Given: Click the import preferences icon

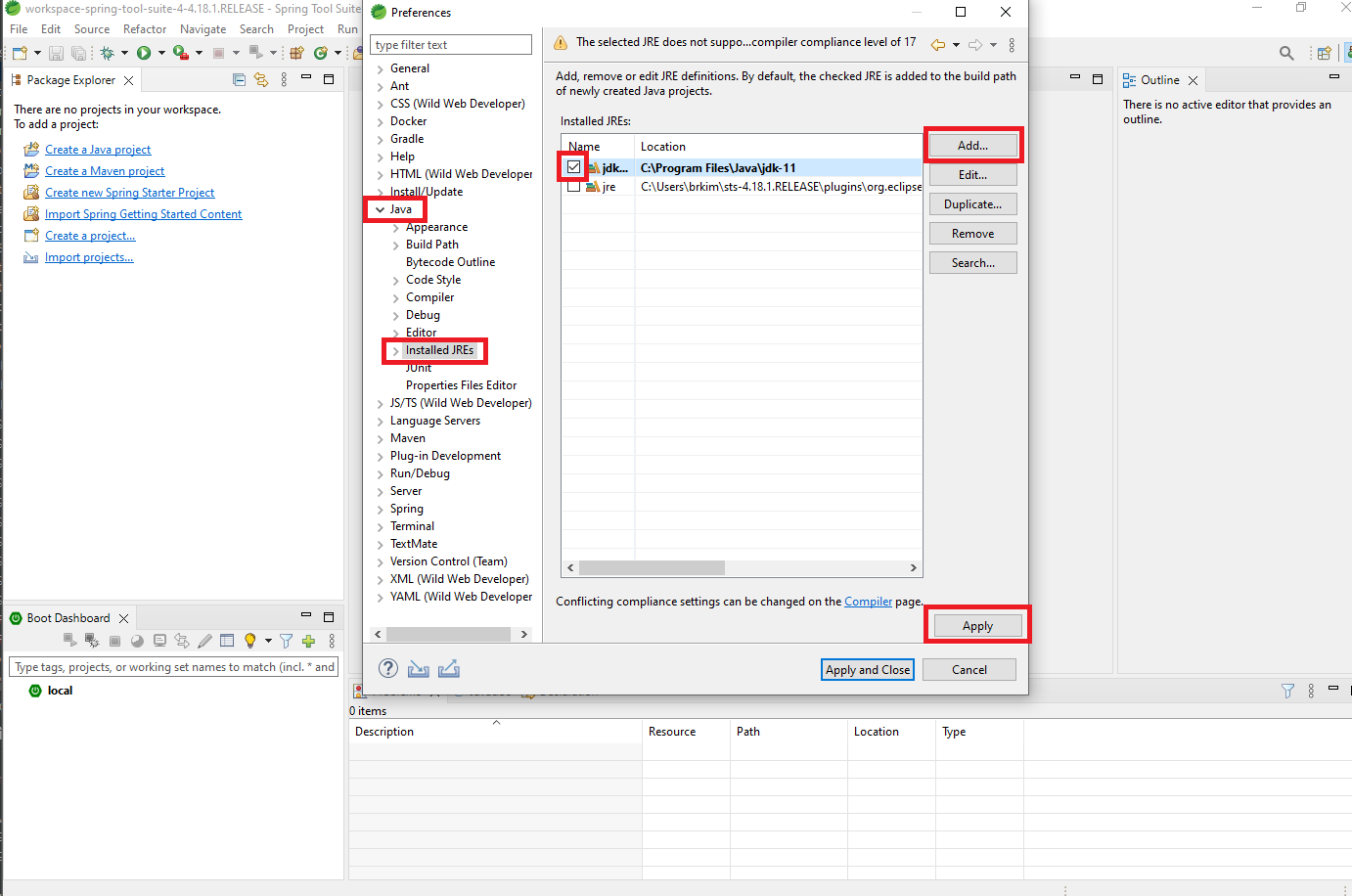Looking at the screenshot, I should point(419,669).
